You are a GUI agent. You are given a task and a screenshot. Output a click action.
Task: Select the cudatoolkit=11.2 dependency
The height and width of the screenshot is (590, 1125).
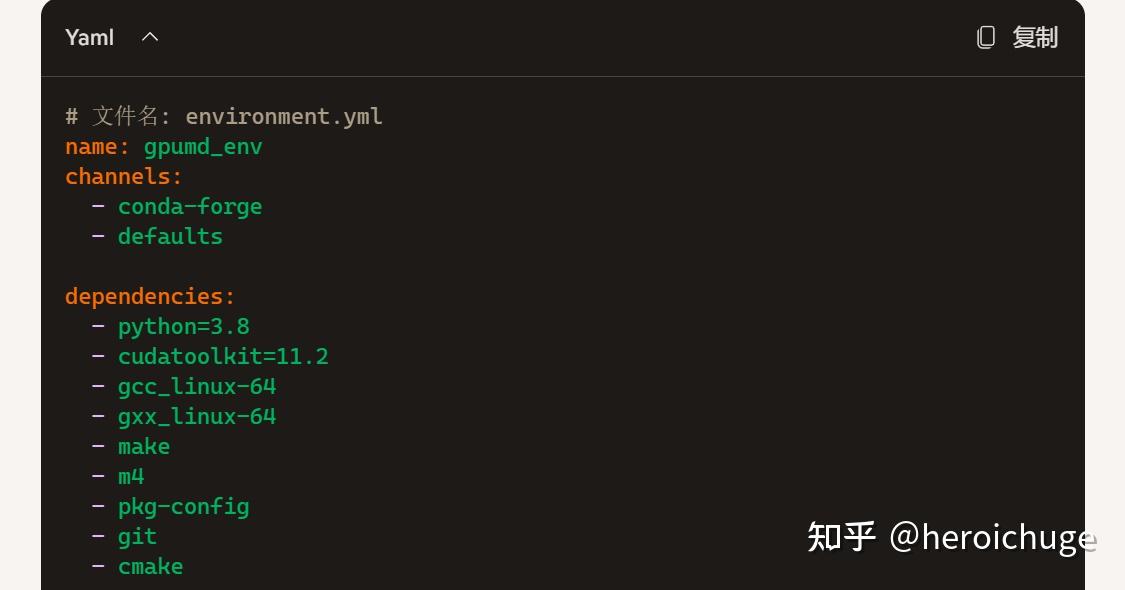pyautogui.click(x=223, y=356)
